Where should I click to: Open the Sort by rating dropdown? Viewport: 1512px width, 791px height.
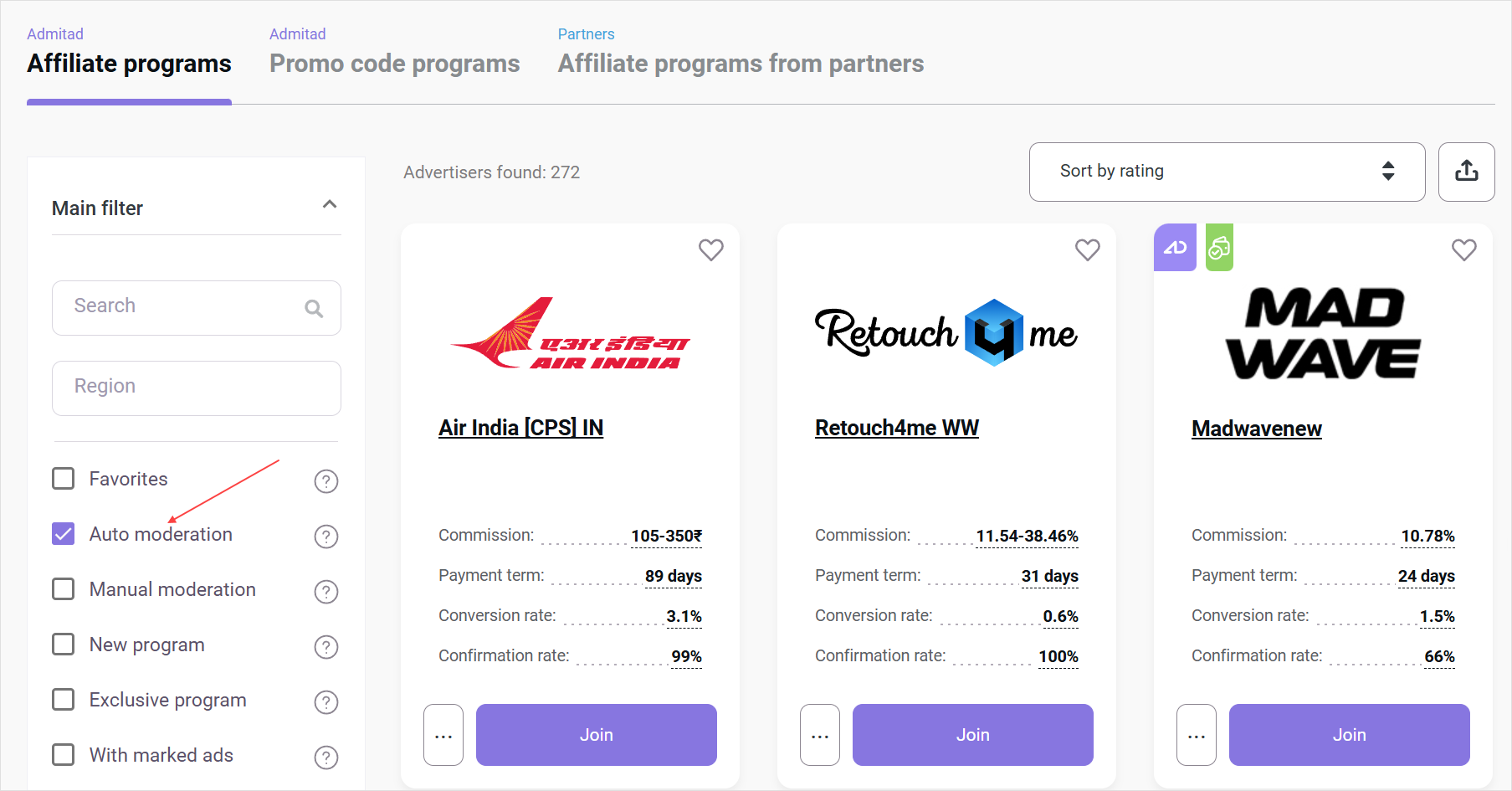tap(1227, 172)
